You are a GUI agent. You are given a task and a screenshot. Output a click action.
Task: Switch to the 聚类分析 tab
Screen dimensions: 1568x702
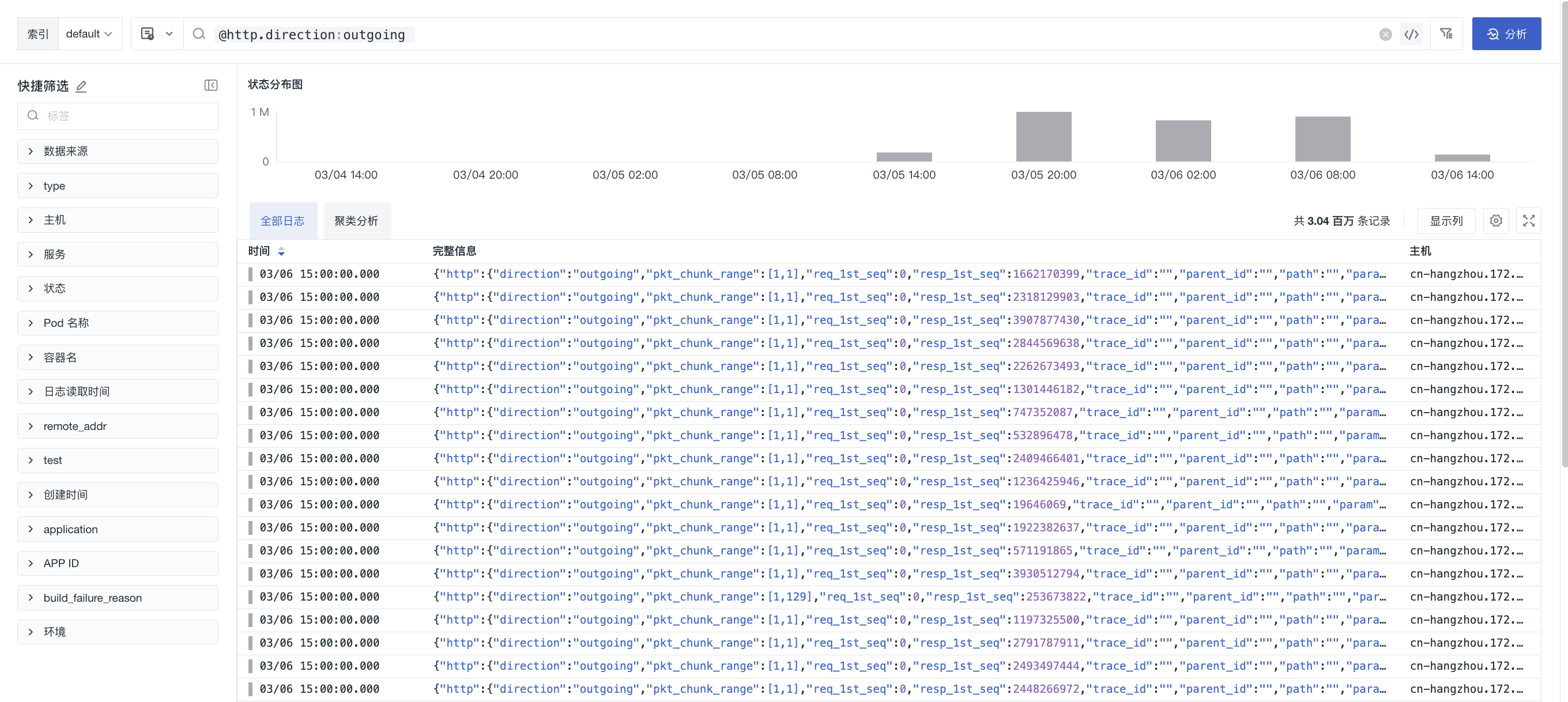click(x=356, y=221)
